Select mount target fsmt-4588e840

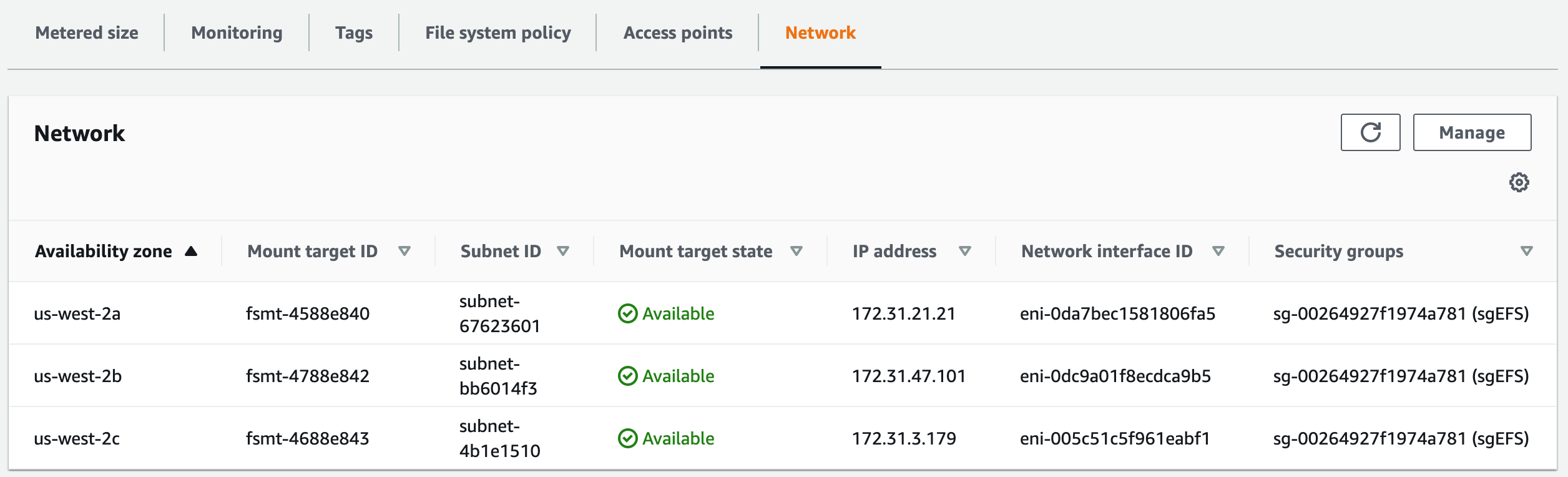[x=308, y=313]
